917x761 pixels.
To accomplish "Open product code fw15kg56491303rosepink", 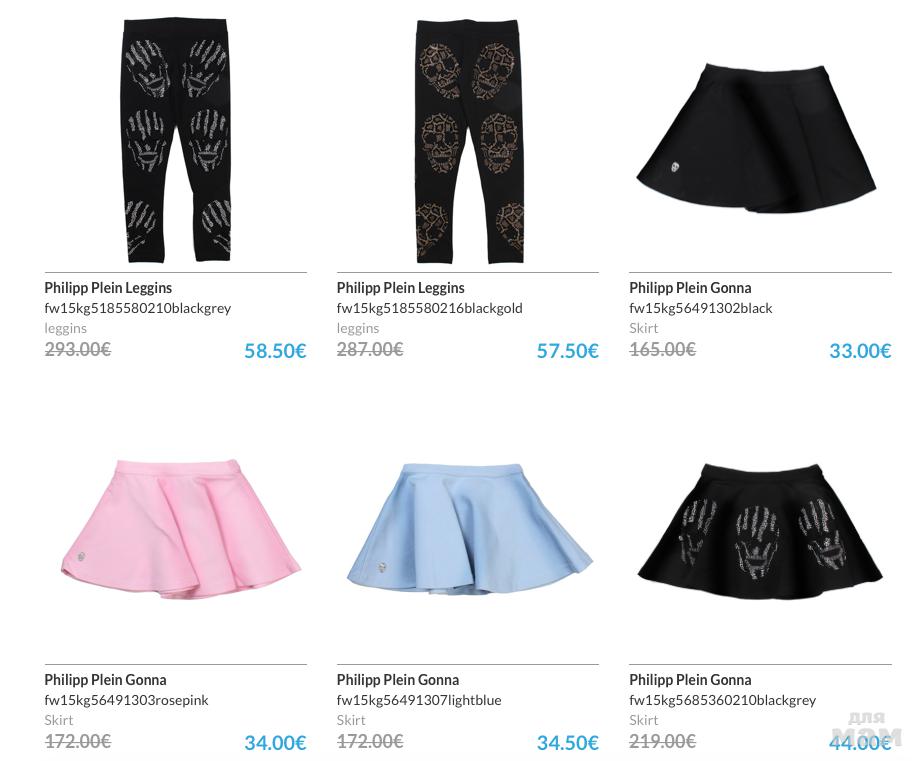I will (126, 700).
